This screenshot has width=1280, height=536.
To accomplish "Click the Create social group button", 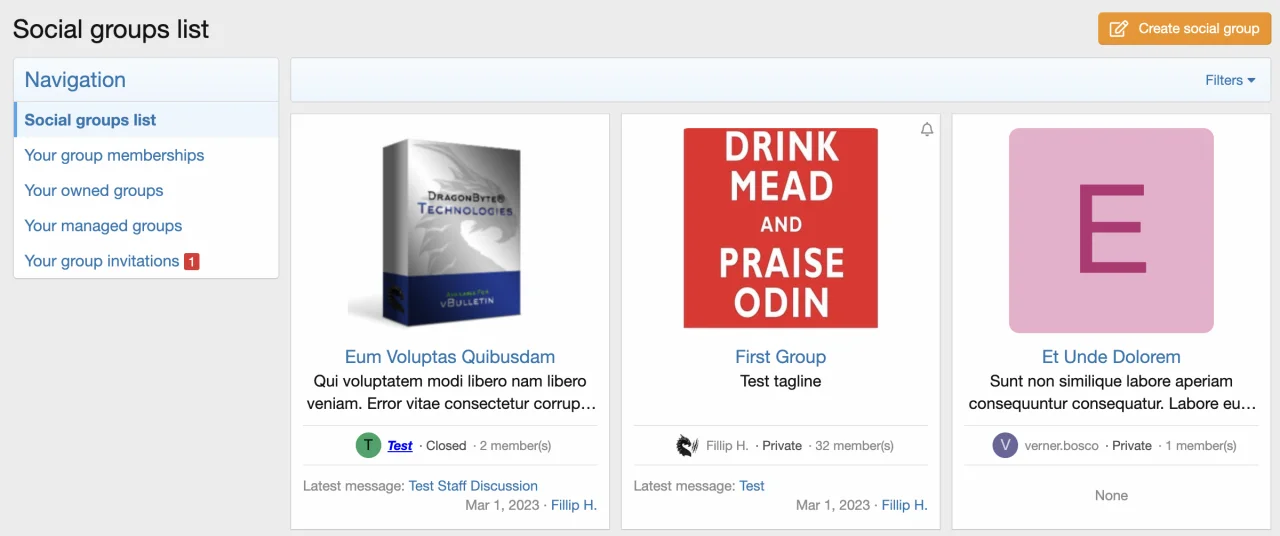I will coord(1184,28).
